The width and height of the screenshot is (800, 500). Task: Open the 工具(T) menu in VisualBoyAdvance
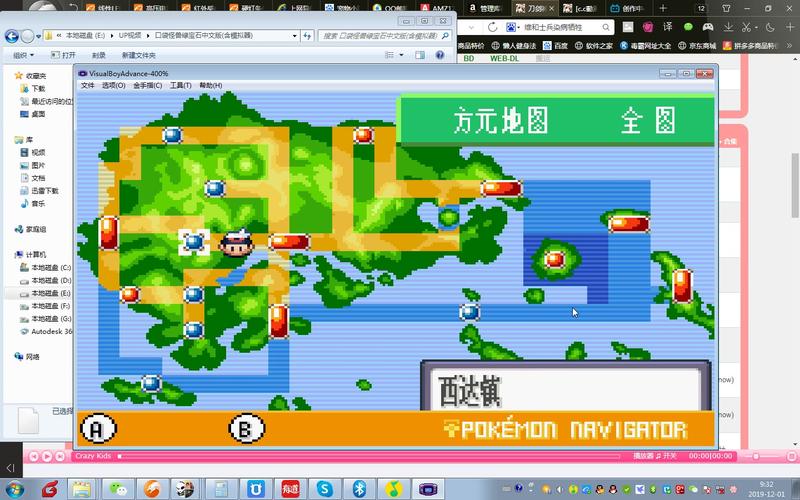click(x=181, y=85)
